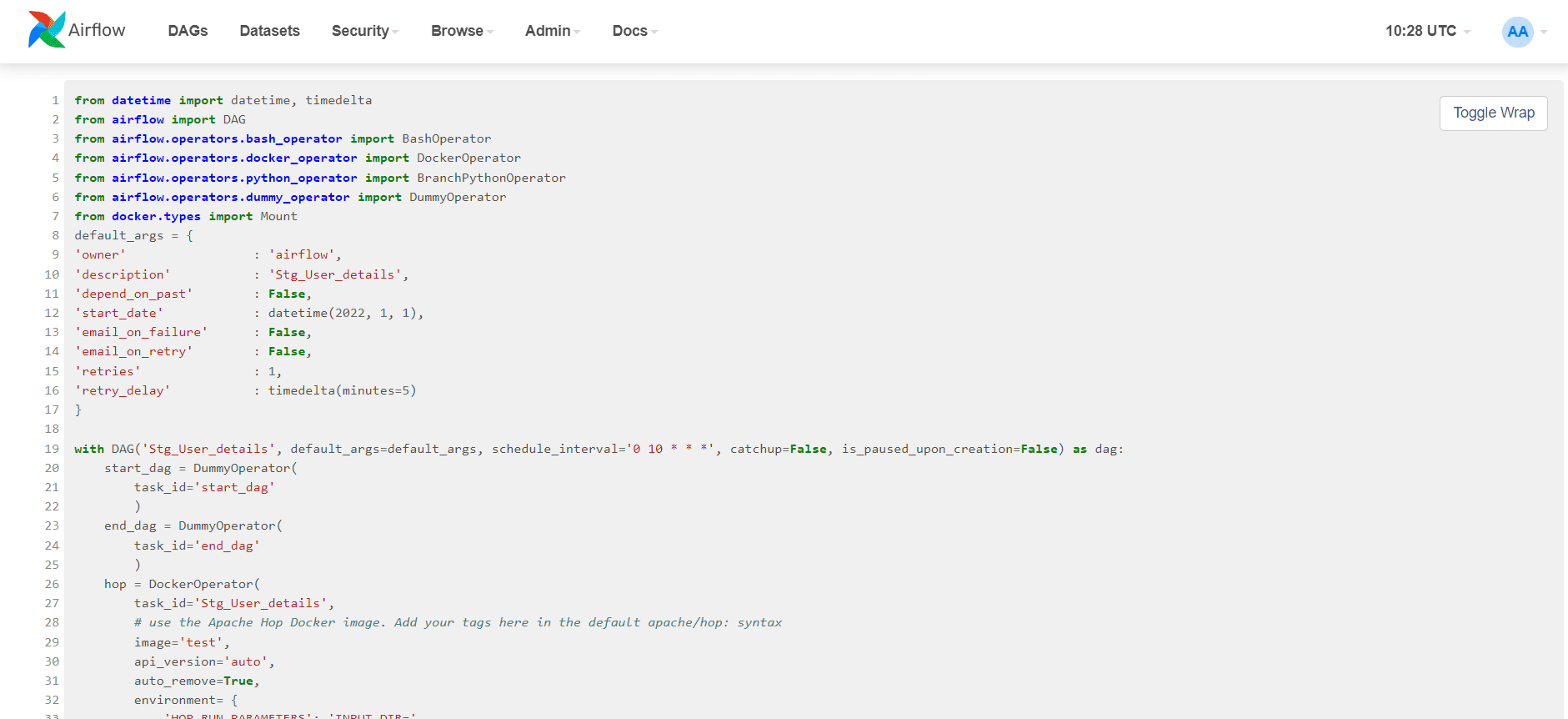Click line number 19 in the gutter
Viewport: 1568px width, 719px height.
[x=52, y=449]
